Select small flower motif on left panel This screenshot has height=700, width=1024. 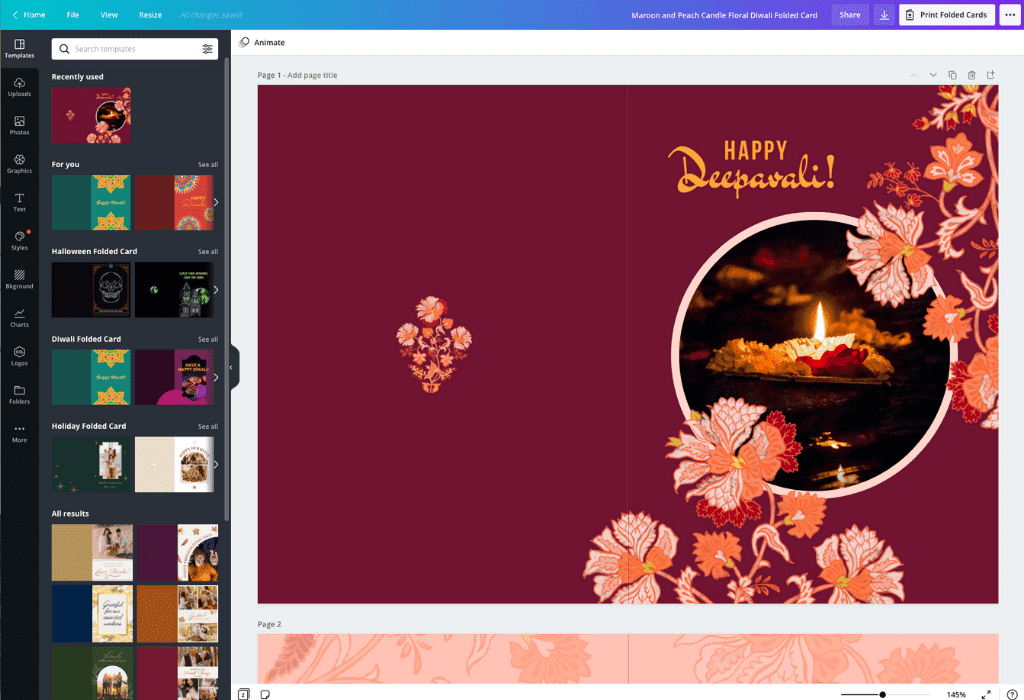pos(434,344)
